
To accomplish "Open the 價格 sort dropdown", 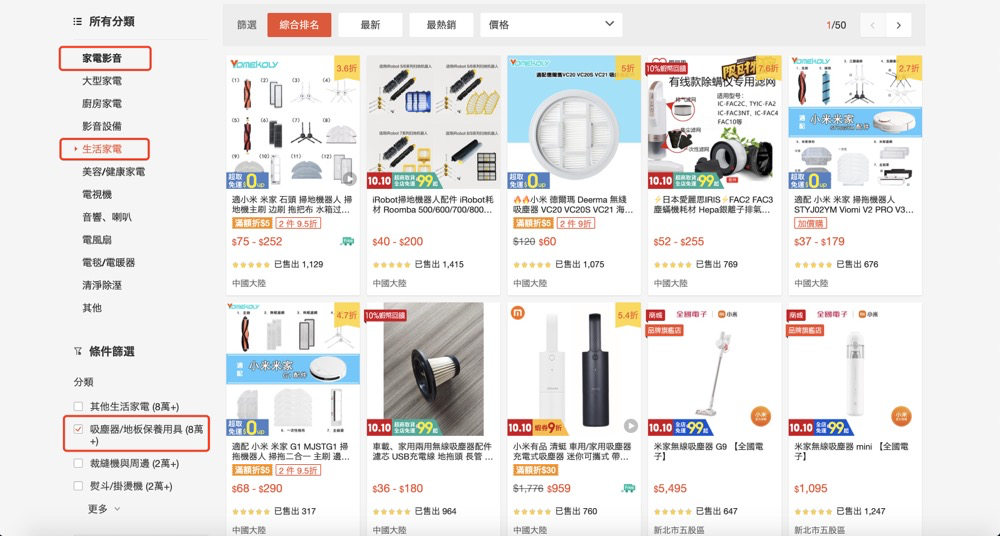I will (551, 25).
